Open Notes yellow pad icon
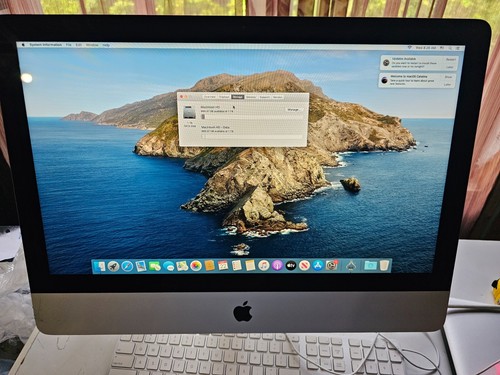The width and height of the screenshot is (500, 375). click(x=250, y=266)
